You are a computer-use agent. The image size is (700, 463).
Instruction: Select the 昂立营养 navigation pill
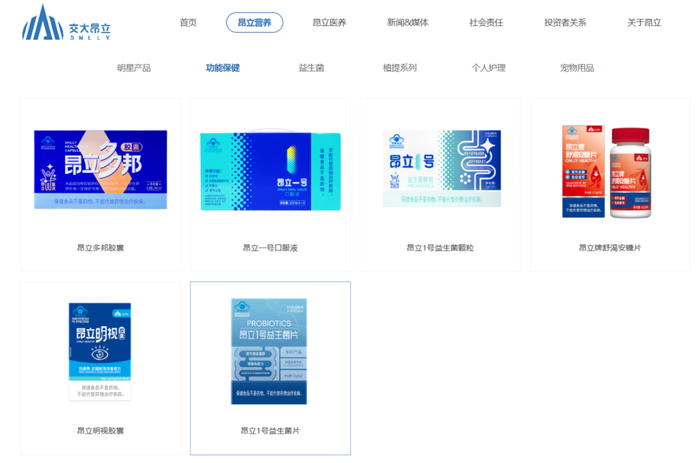point(254,22)
